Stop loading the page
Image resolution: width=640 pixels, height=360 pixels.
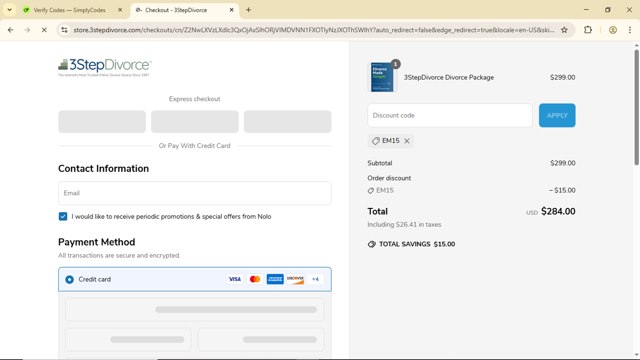pos(44,30)
